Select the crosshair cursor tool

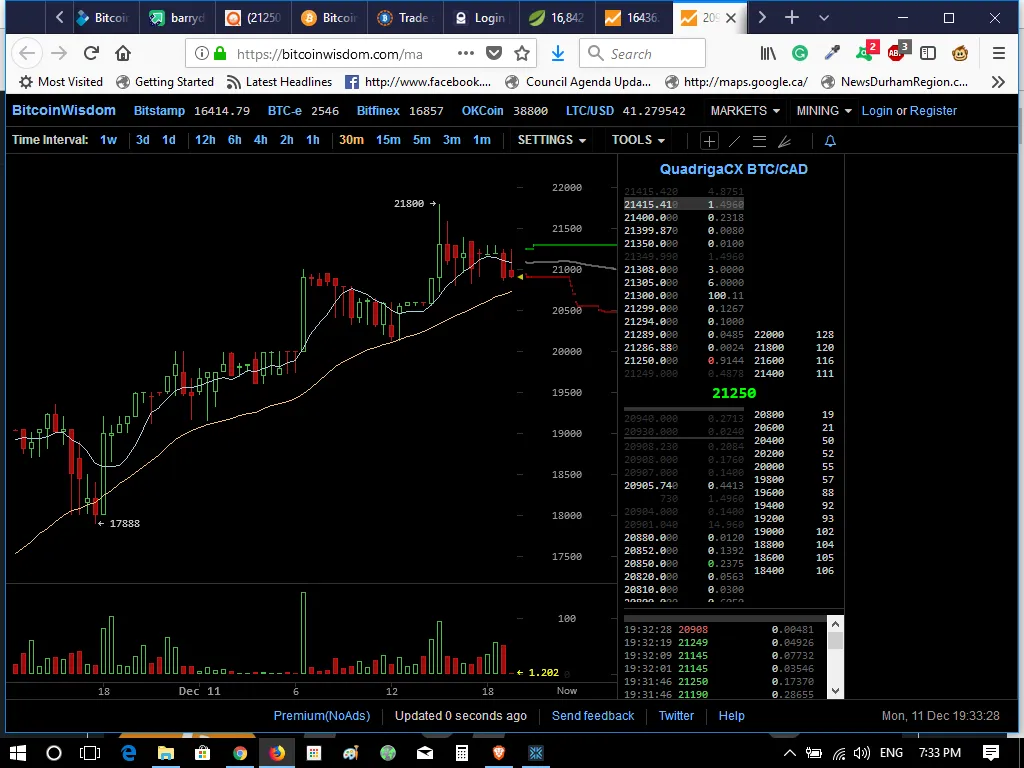click(709, 140)
